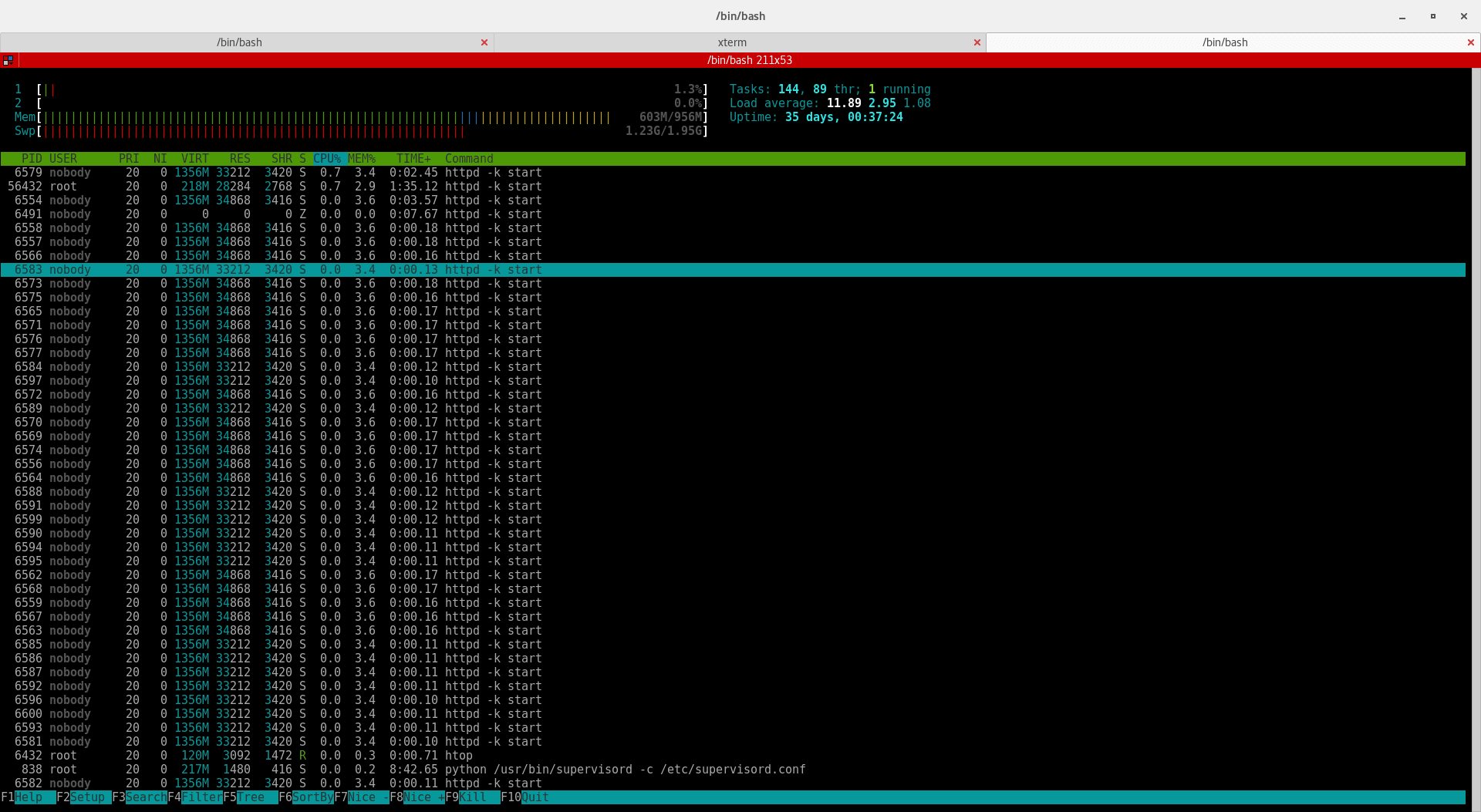1481x812 pixels.
Task: Switch to the xterm tab
Action: point(731,42)
